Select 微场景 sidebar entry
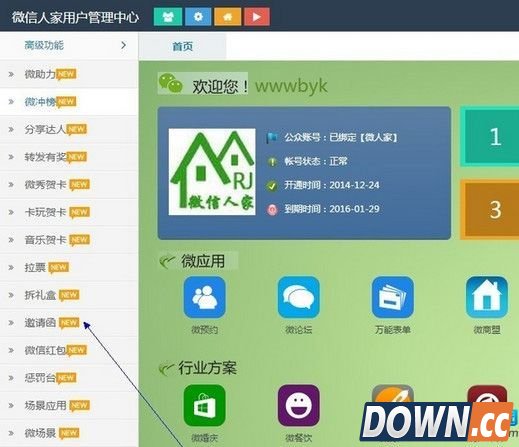Viewport: 519px width, 447px height. tap(69, 433)
